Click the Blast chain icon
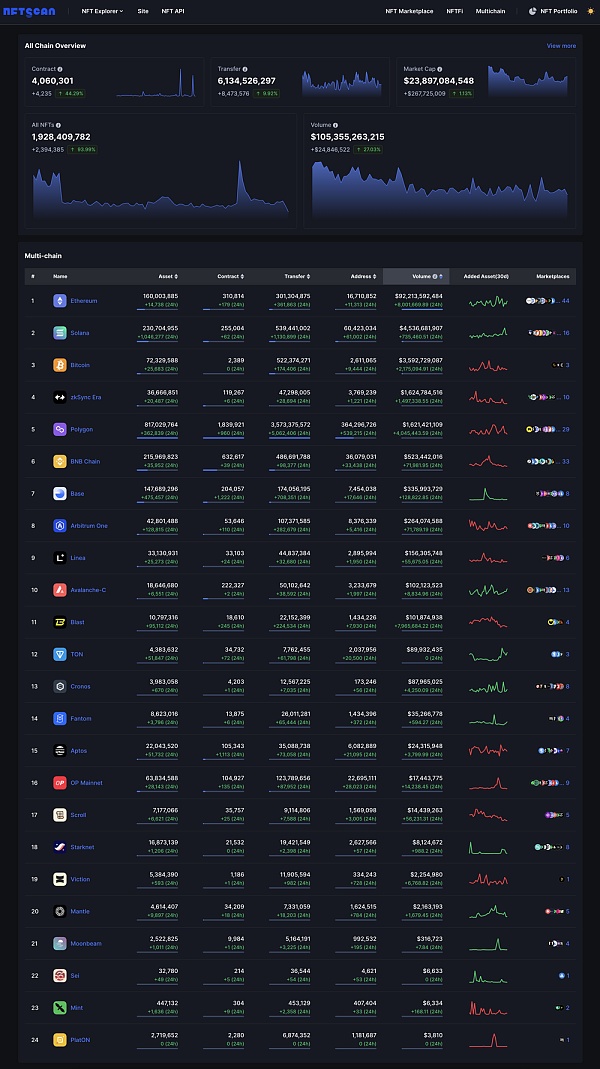Screen dimensions: 600x1069 click(60, 622)
